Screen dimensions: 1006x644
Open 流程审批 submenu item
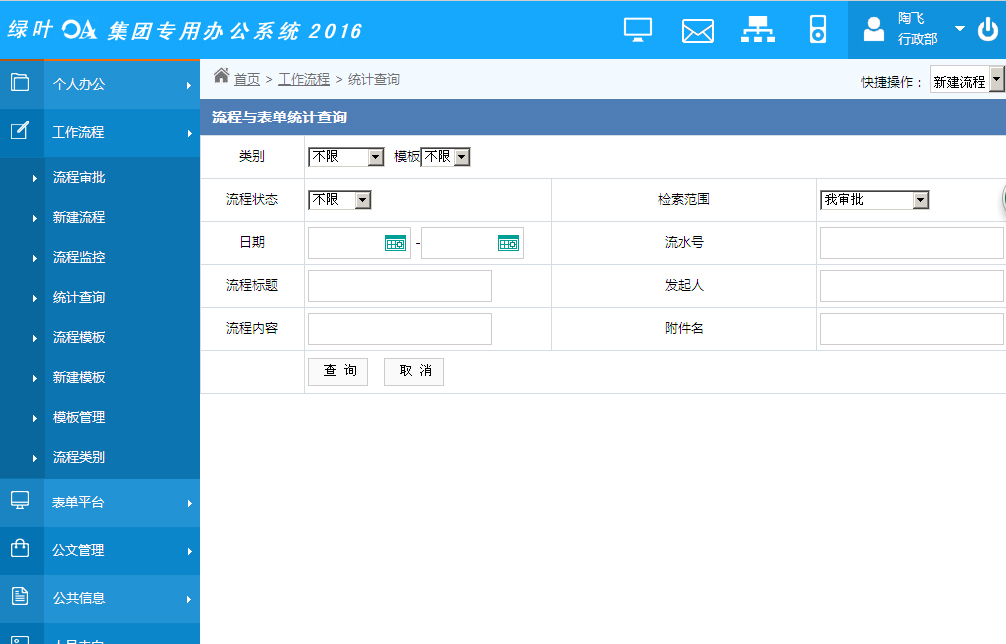point(79,178)
